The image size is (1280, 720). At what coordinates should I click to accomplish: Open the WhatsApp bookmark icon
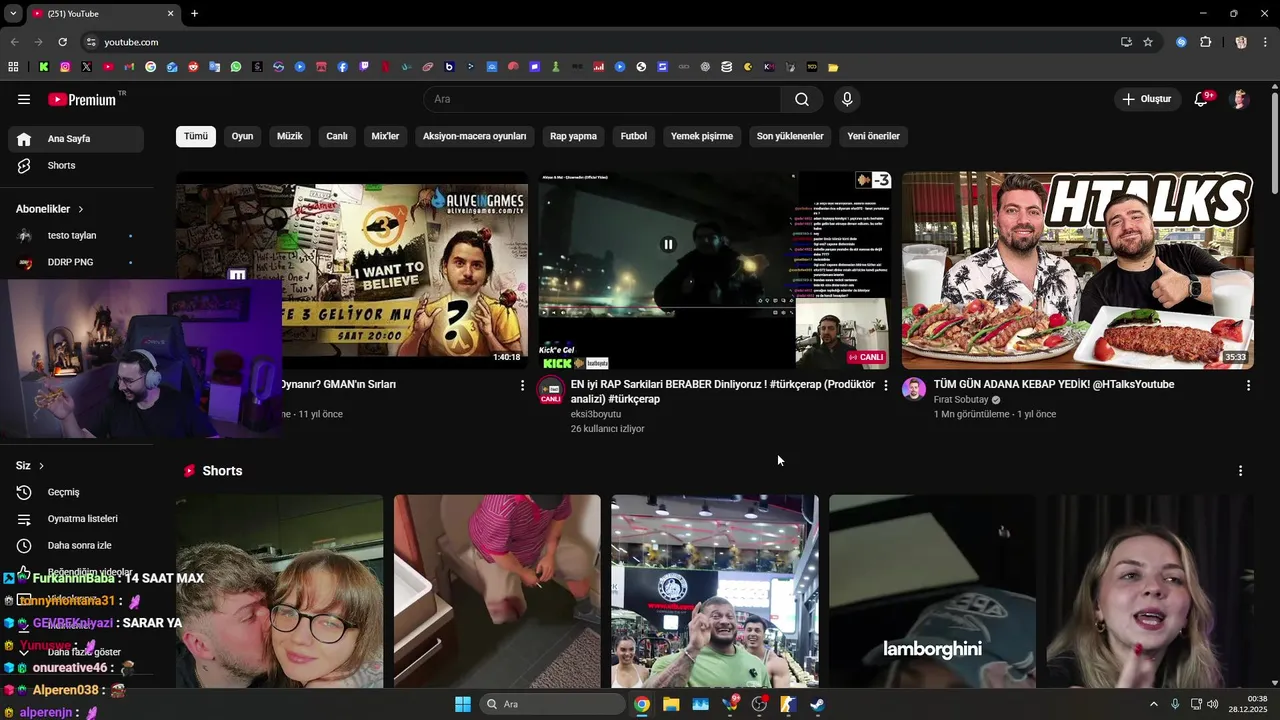236,67
